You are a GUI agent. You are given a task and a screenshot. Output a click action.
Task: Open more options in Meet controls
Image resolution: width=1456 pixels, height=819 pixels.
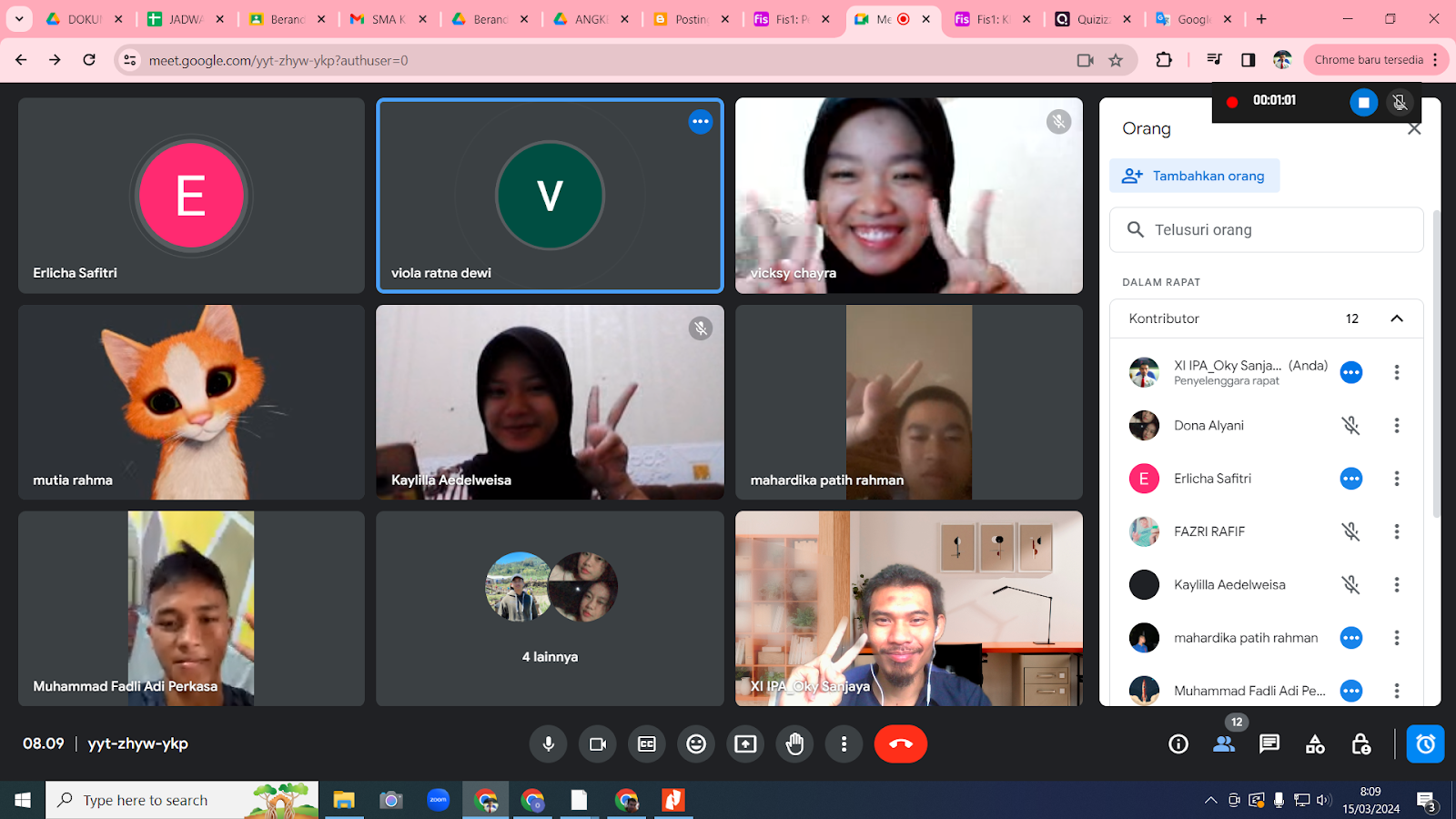844,743
